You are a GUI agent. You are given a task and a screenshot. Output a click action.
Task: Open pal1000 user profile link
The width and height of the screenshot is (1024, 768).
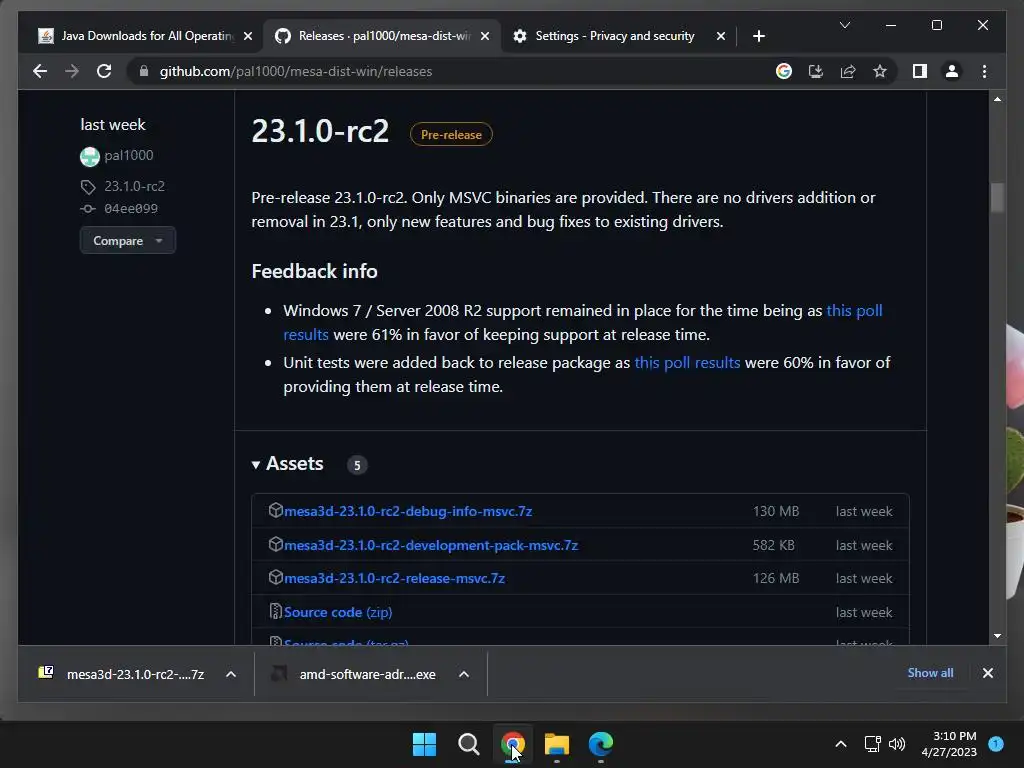click(129, 155)
